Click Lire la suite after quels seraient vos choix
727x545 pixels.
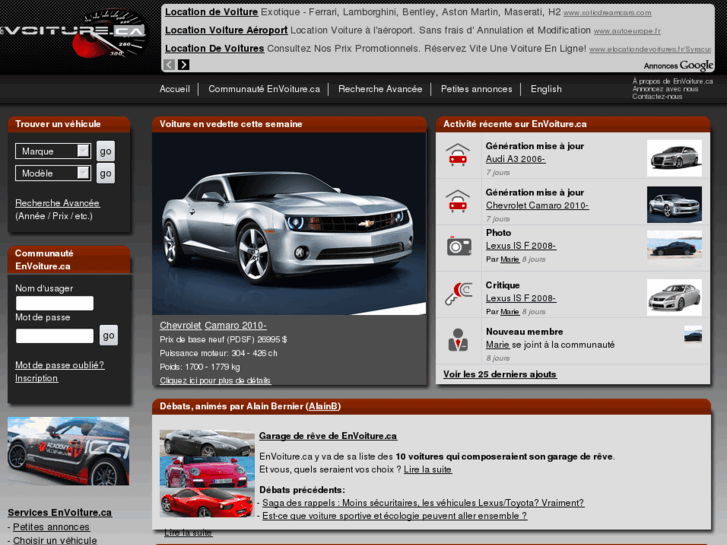pyautogui.click(x=427, y=469)
